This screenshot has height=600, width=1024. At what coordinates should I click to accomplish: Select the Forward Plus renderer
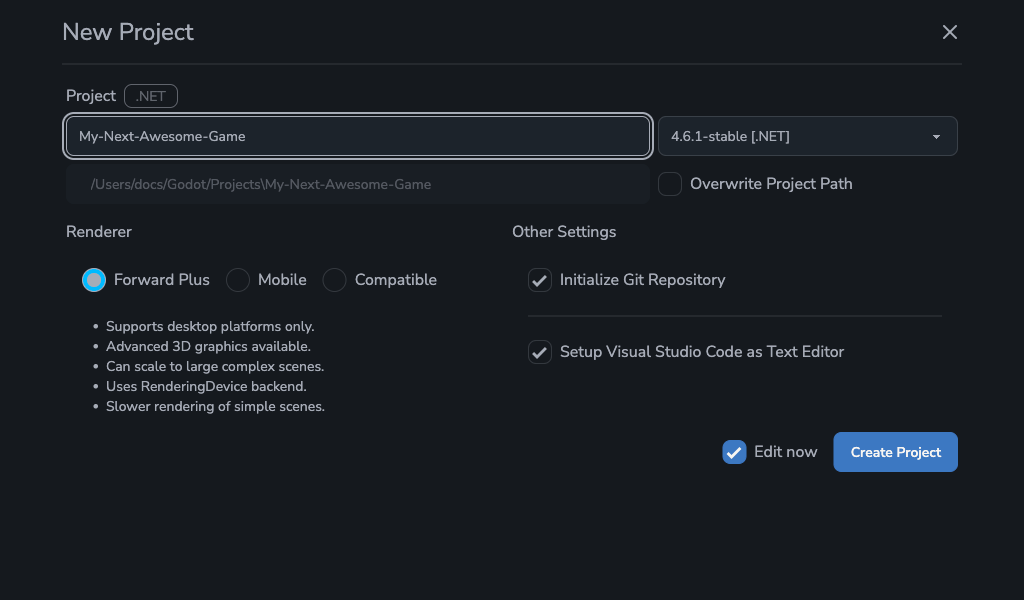[x=94, y=280]
